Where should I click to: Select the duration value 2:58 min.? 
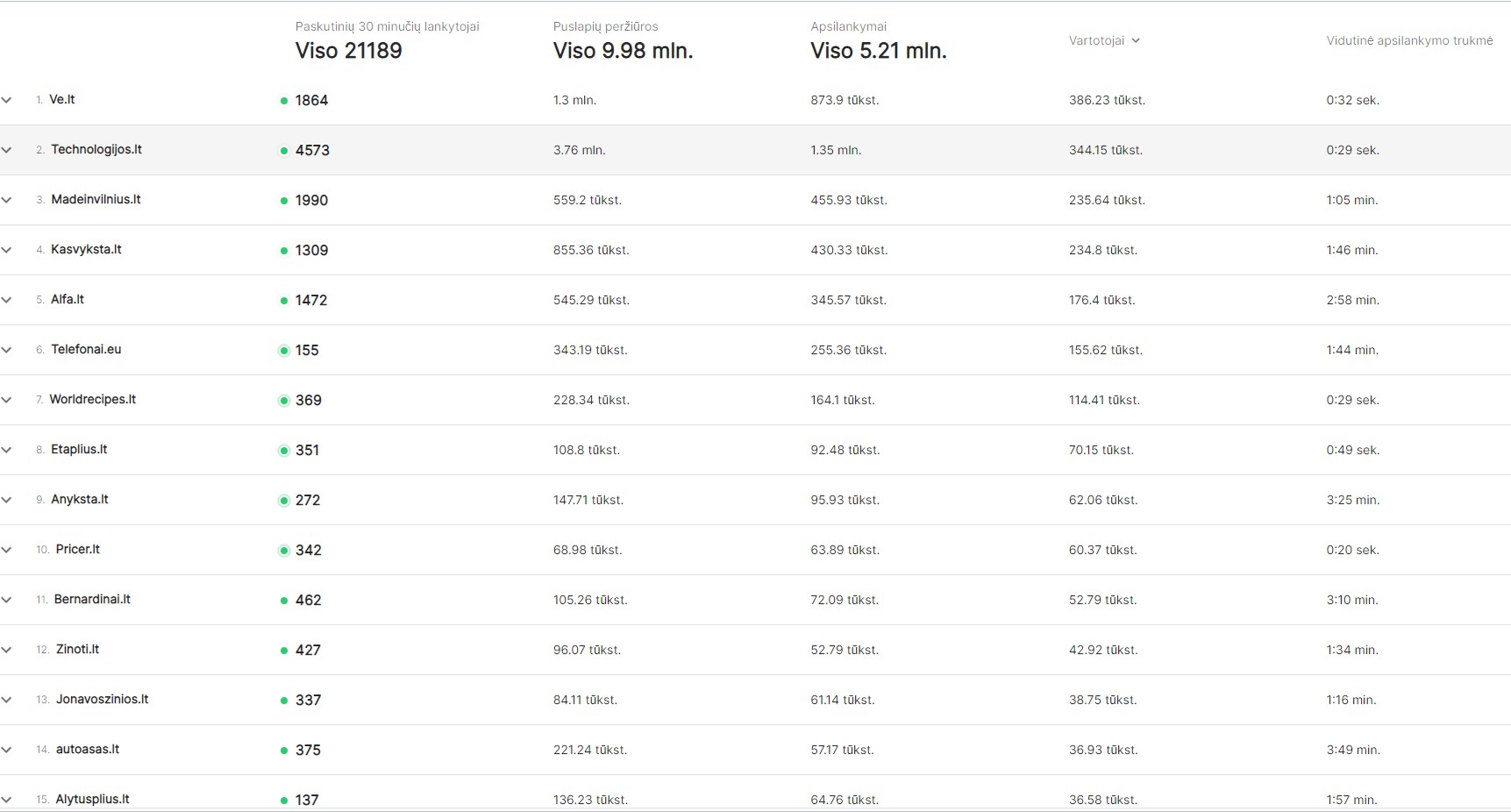(x=1352, y=300)
